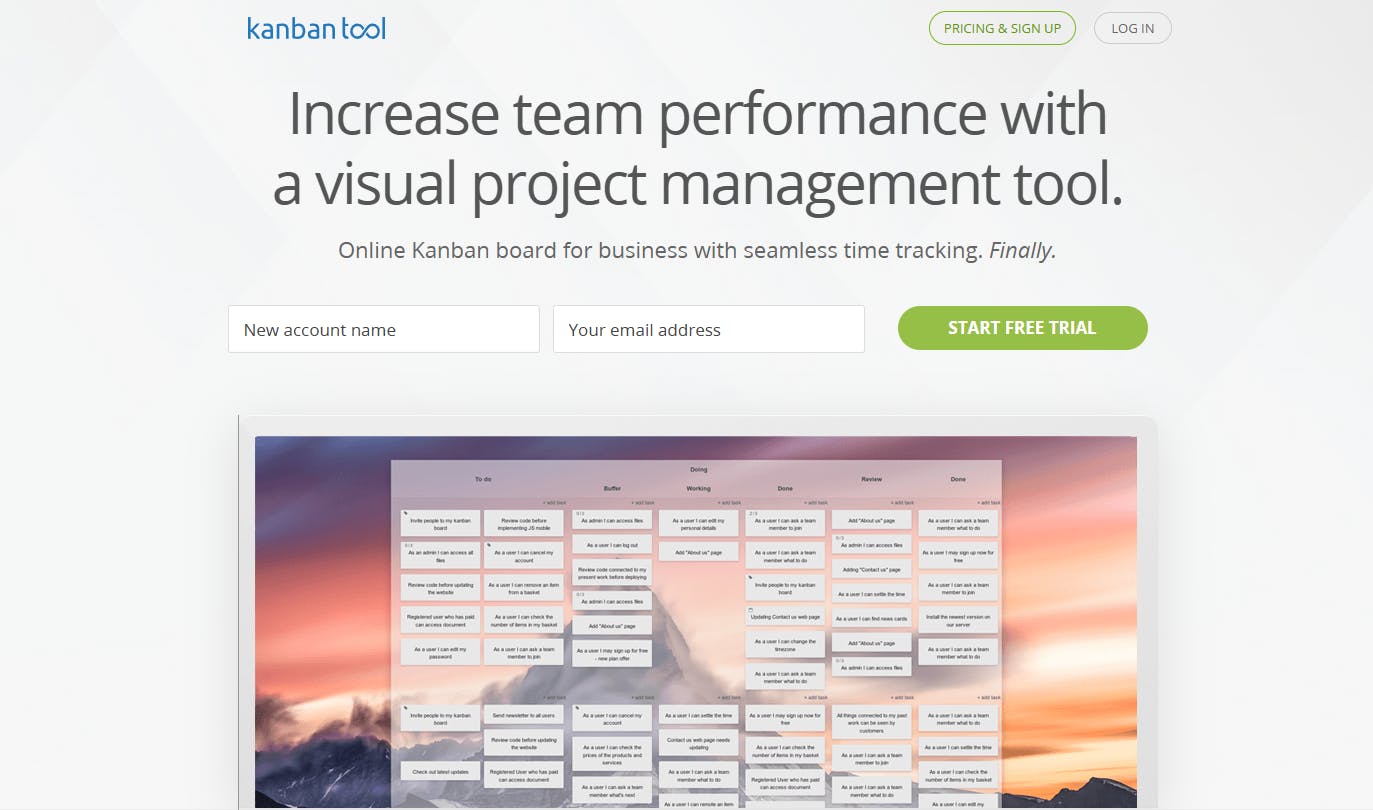1373x810 pixels.
Task: Click the checklist icon on 'Updating Contact us web page' card
Action: (x=750, y=609)
